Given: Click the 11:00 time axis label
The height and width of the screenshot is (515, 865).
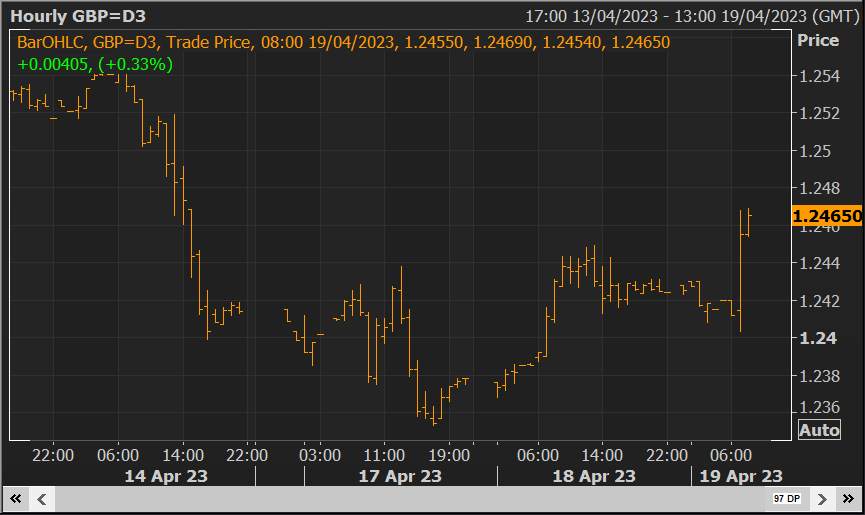Looking at the screenshot, I should coord(384,455).
